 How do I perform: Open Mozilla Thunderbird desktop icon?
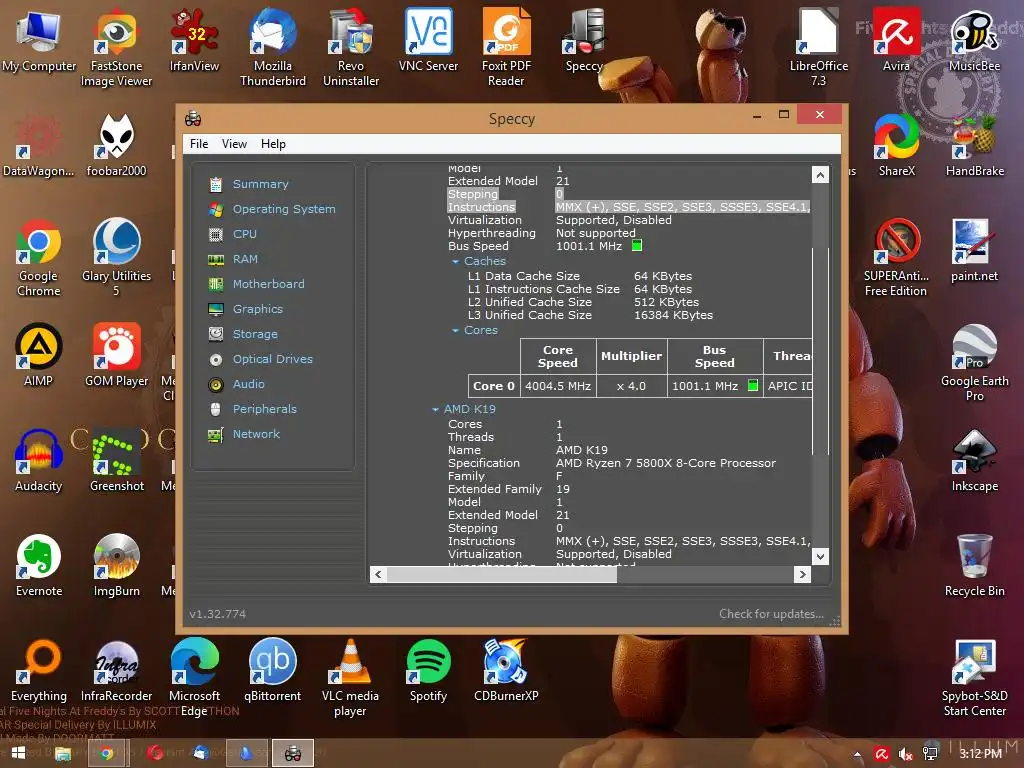[272, 47]
